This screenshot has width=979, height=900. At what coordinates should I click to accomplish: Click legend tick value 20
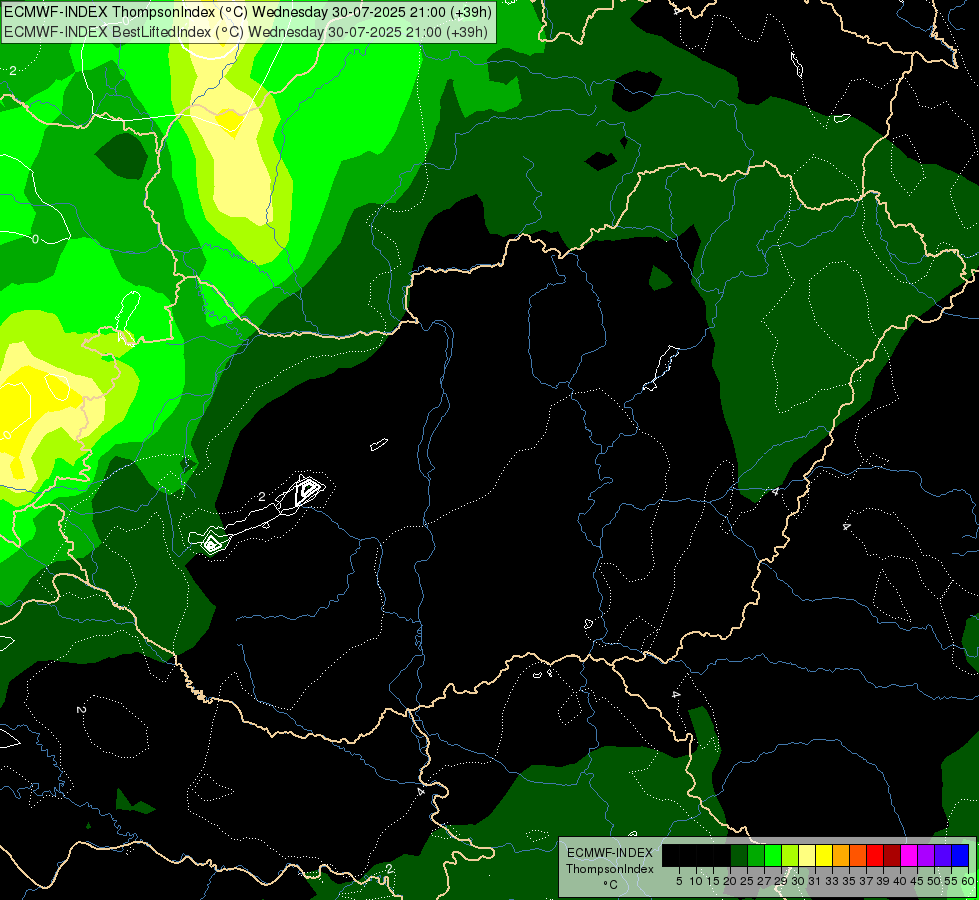pyautogui.click(x=730, y=881)
